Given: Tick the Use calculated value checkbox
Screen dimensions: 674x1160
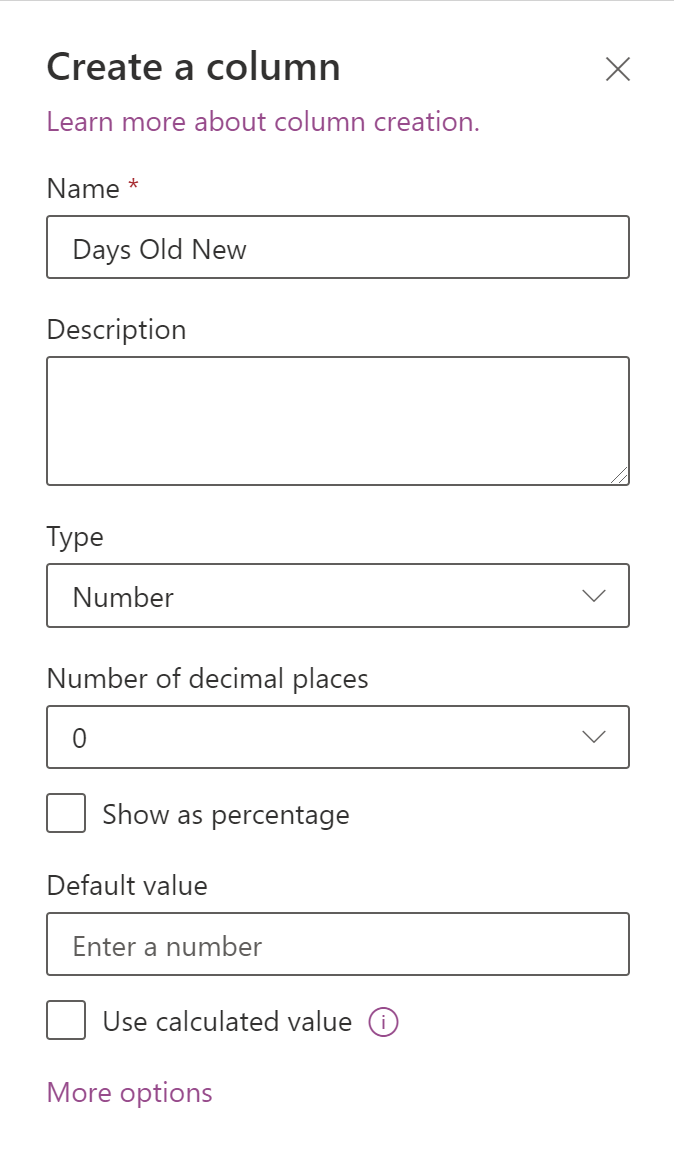Looking at the screenshot, I should point(66,1021).
